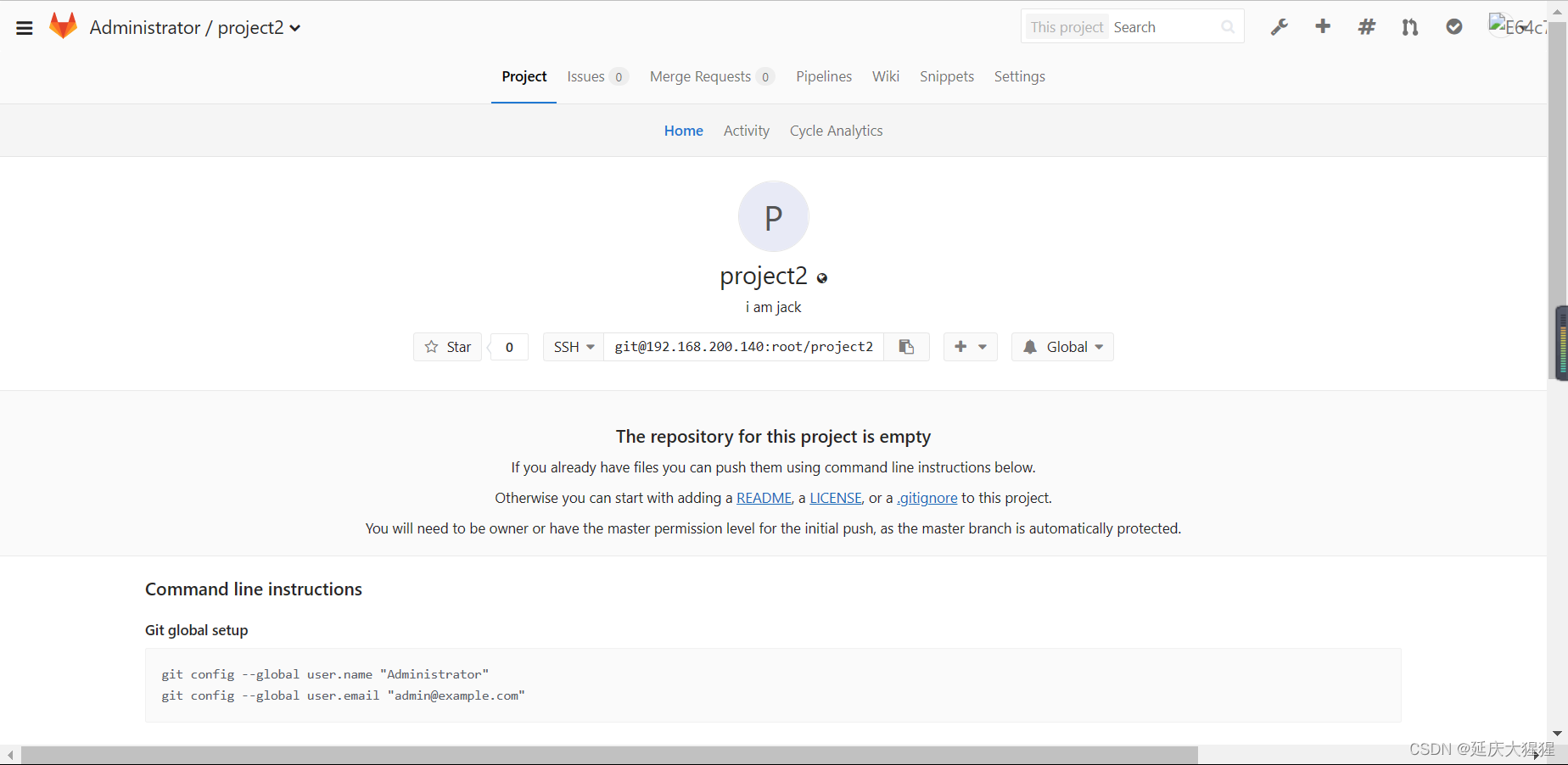1568x765 pixels.
Task: Click the 'i am jack' description
Action: click(x=773, y=307)
